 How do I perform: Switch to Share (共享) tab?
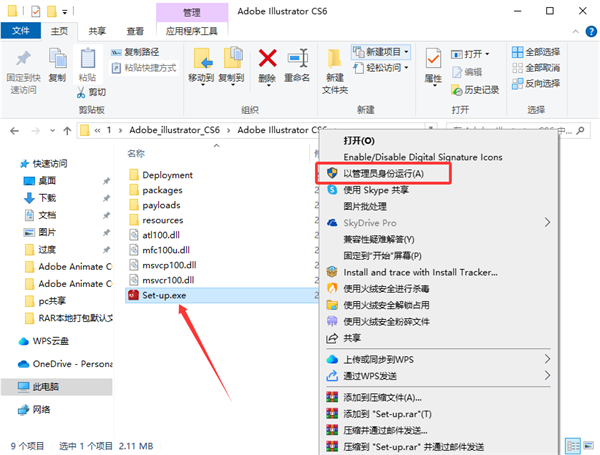point(97,31)
